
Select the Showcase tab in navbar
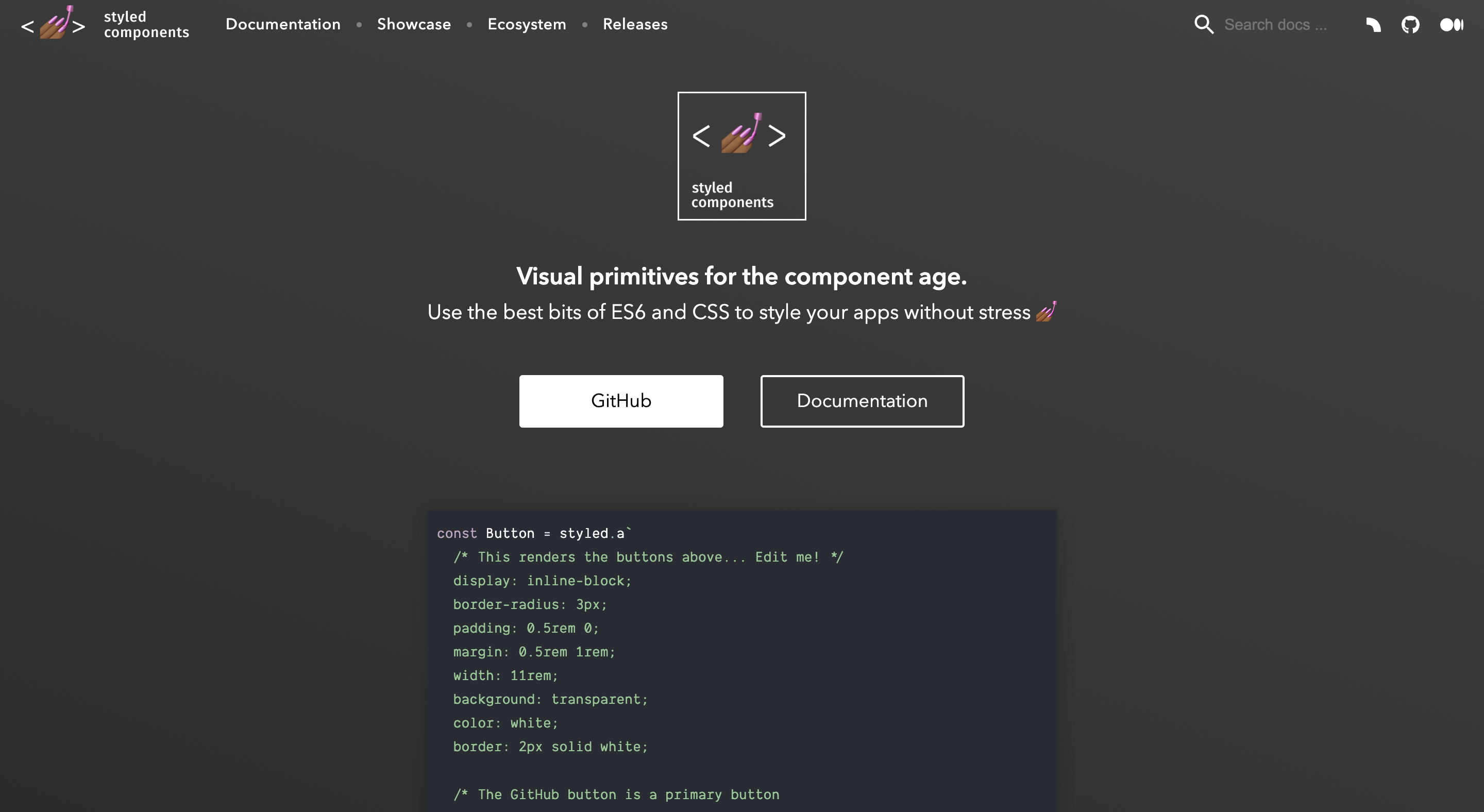414,24
